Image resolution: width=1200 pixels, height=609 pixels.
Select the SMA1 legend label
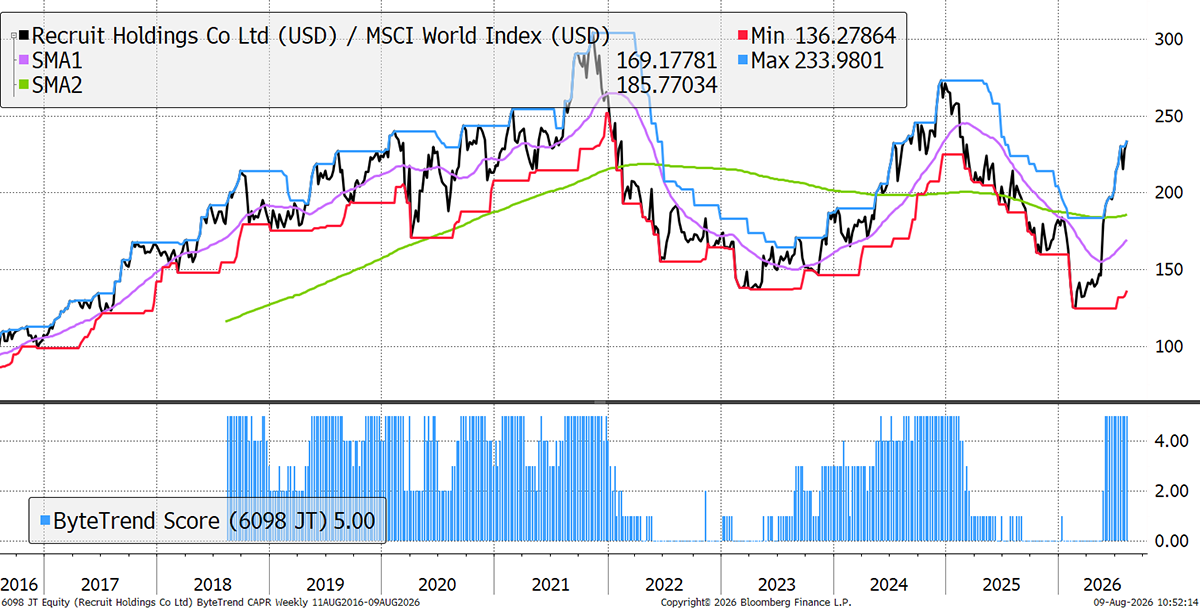pos(59,62)
